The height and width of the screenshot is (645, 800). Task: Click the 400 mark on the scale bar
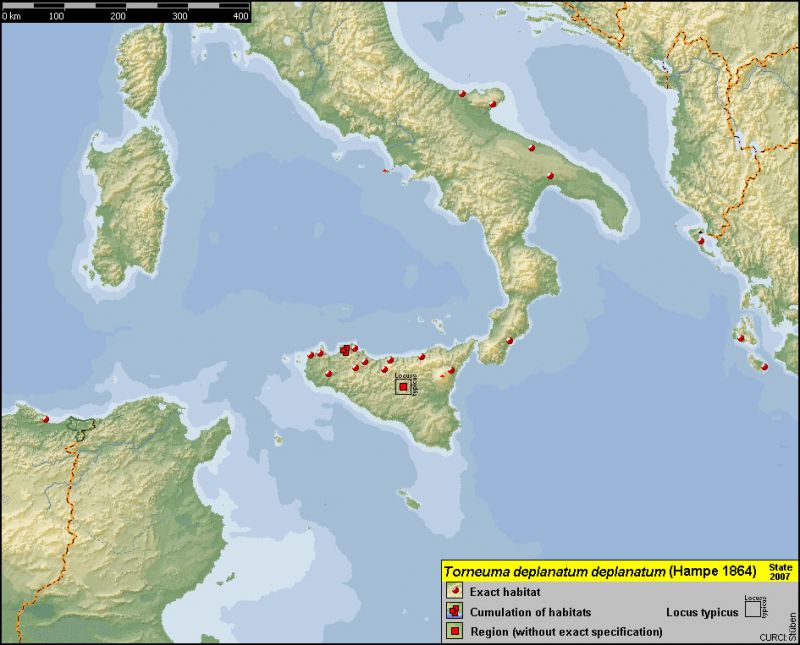241,17
